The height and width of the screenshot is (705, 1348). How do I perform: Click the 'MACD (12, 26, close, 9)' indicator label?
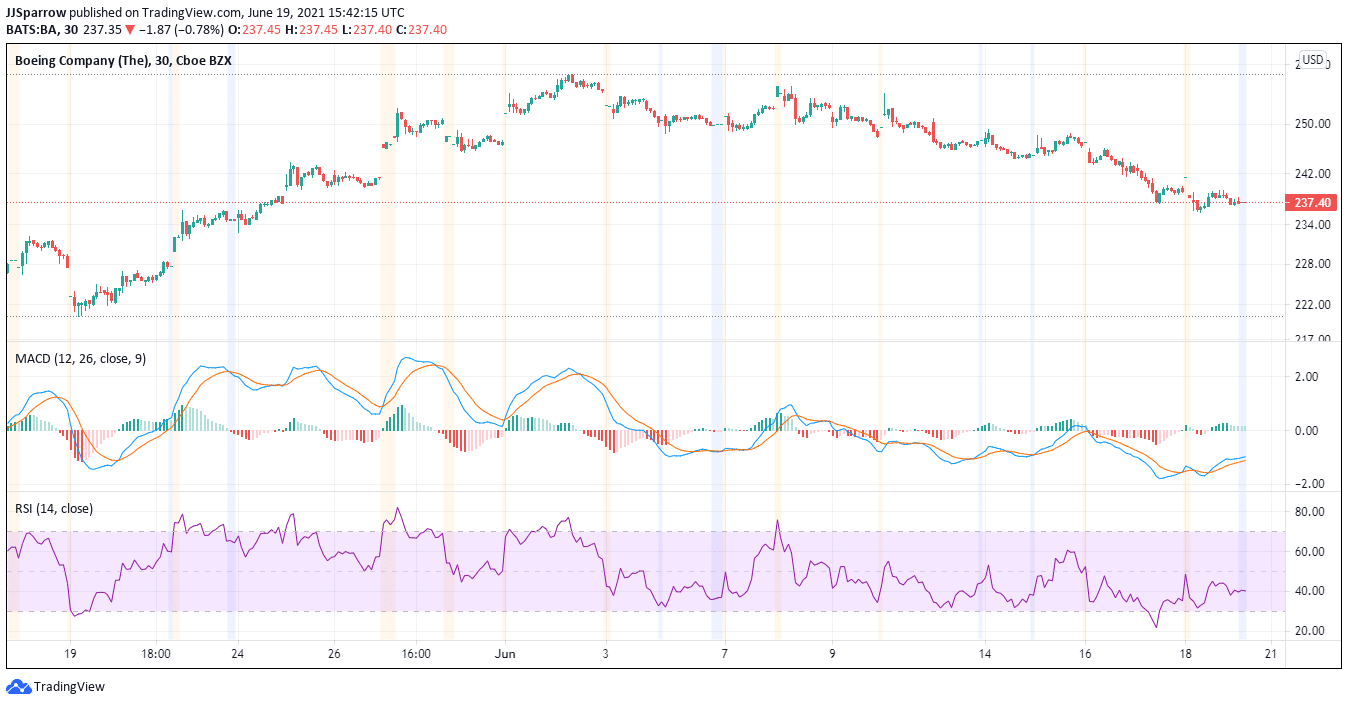coord(80,358)
